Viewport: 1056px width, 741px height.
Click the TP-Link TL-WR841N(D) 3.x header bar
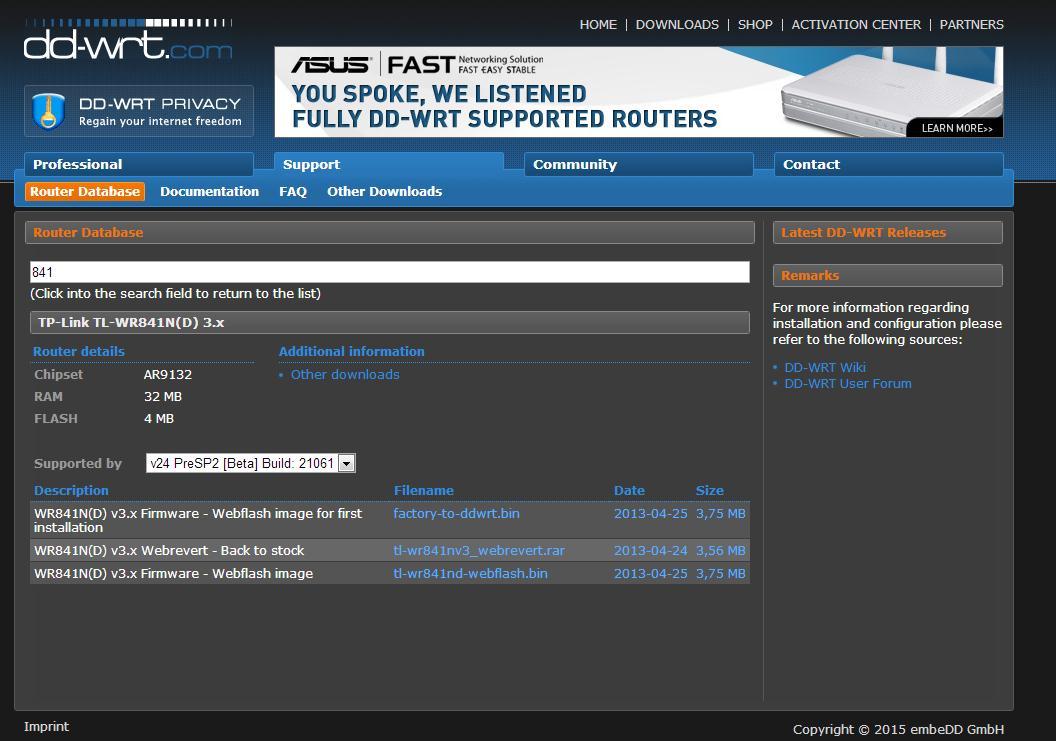tap(389, 323)
